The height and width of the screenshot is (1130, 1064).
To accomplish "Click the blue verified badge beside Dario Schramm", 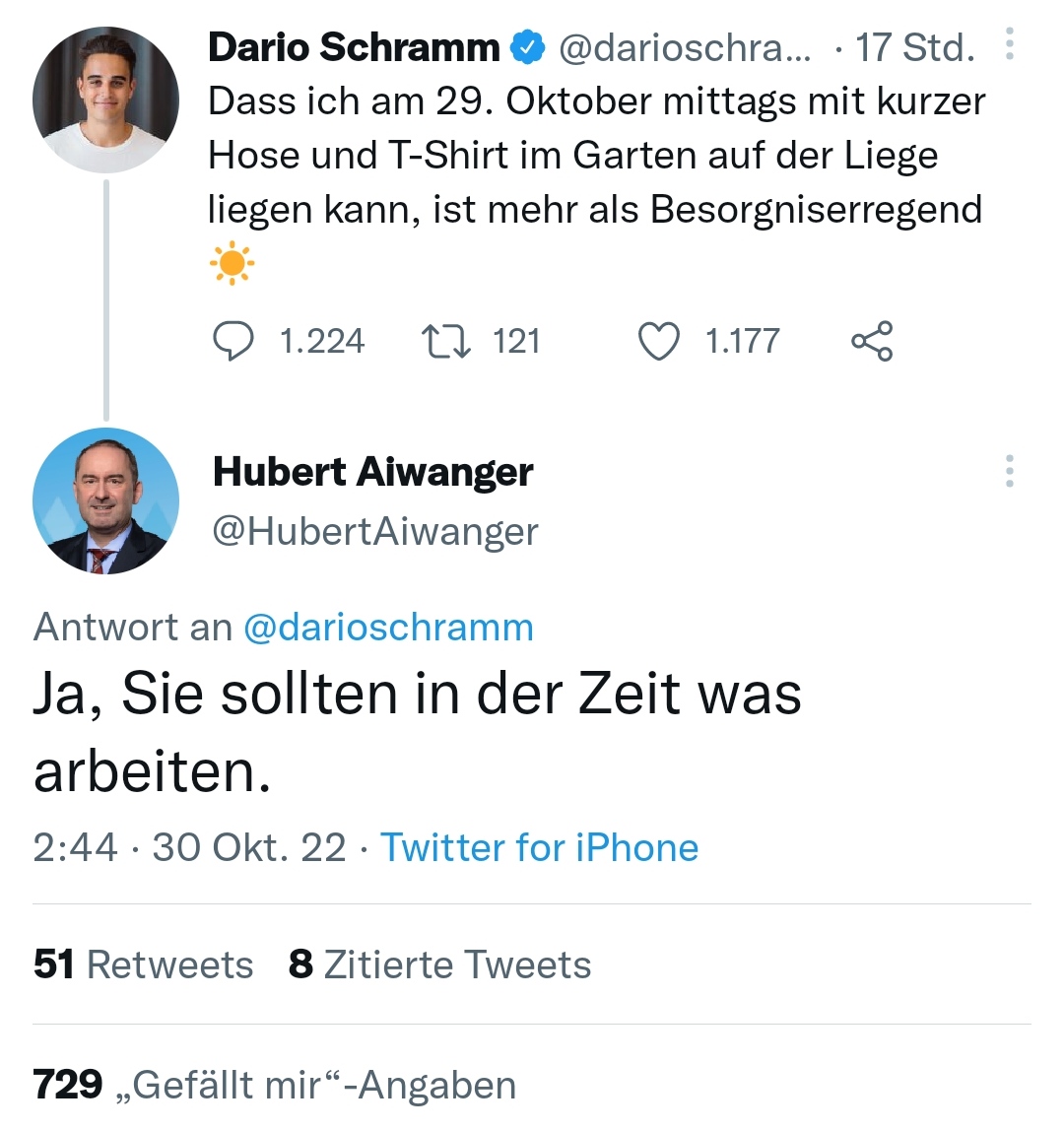I will [x=528, y=47].
